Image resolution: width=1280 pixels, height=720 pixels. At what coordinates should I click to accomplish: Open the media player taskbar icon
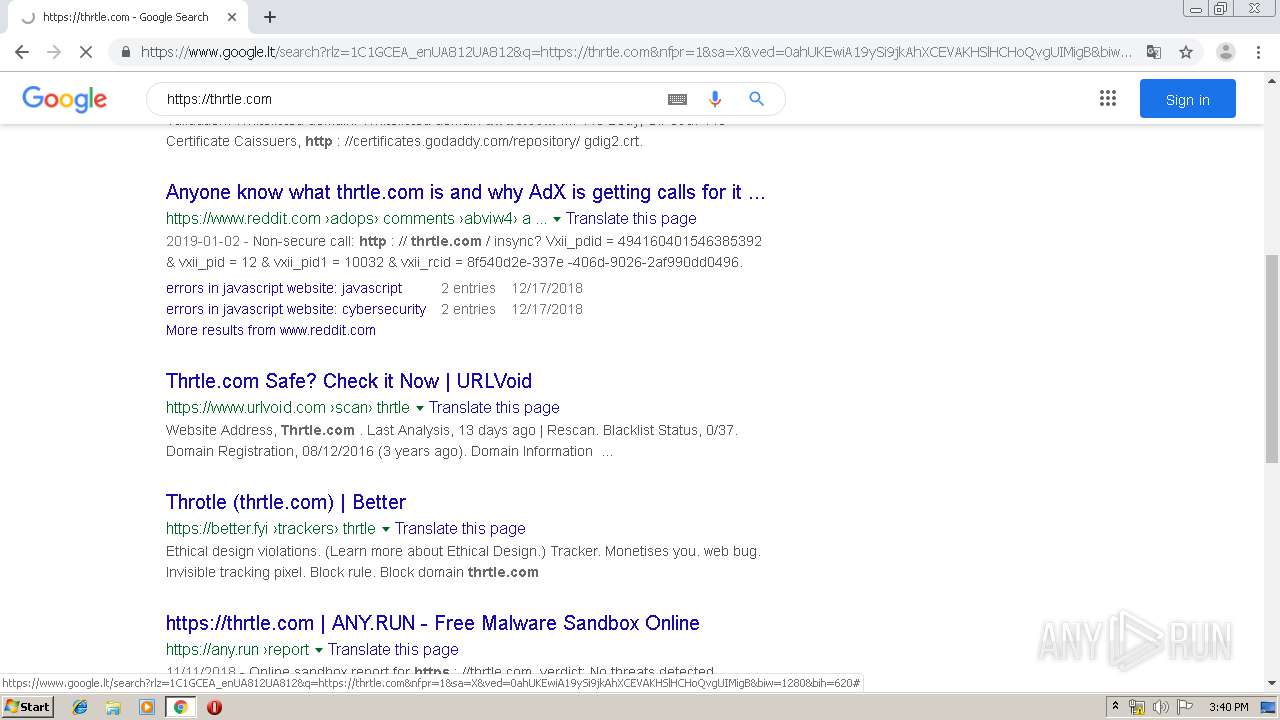[x=147, y=707]
